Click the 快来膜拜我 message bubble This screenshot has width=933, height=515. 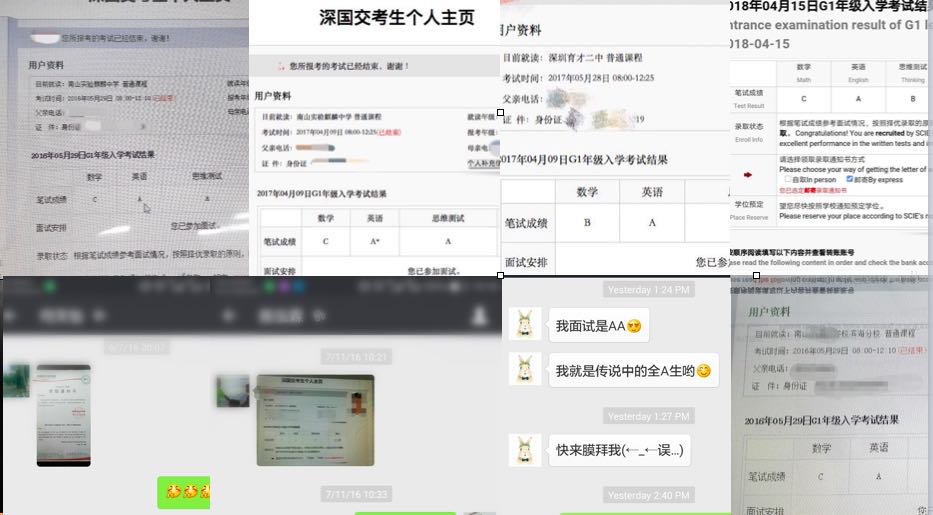619,450
